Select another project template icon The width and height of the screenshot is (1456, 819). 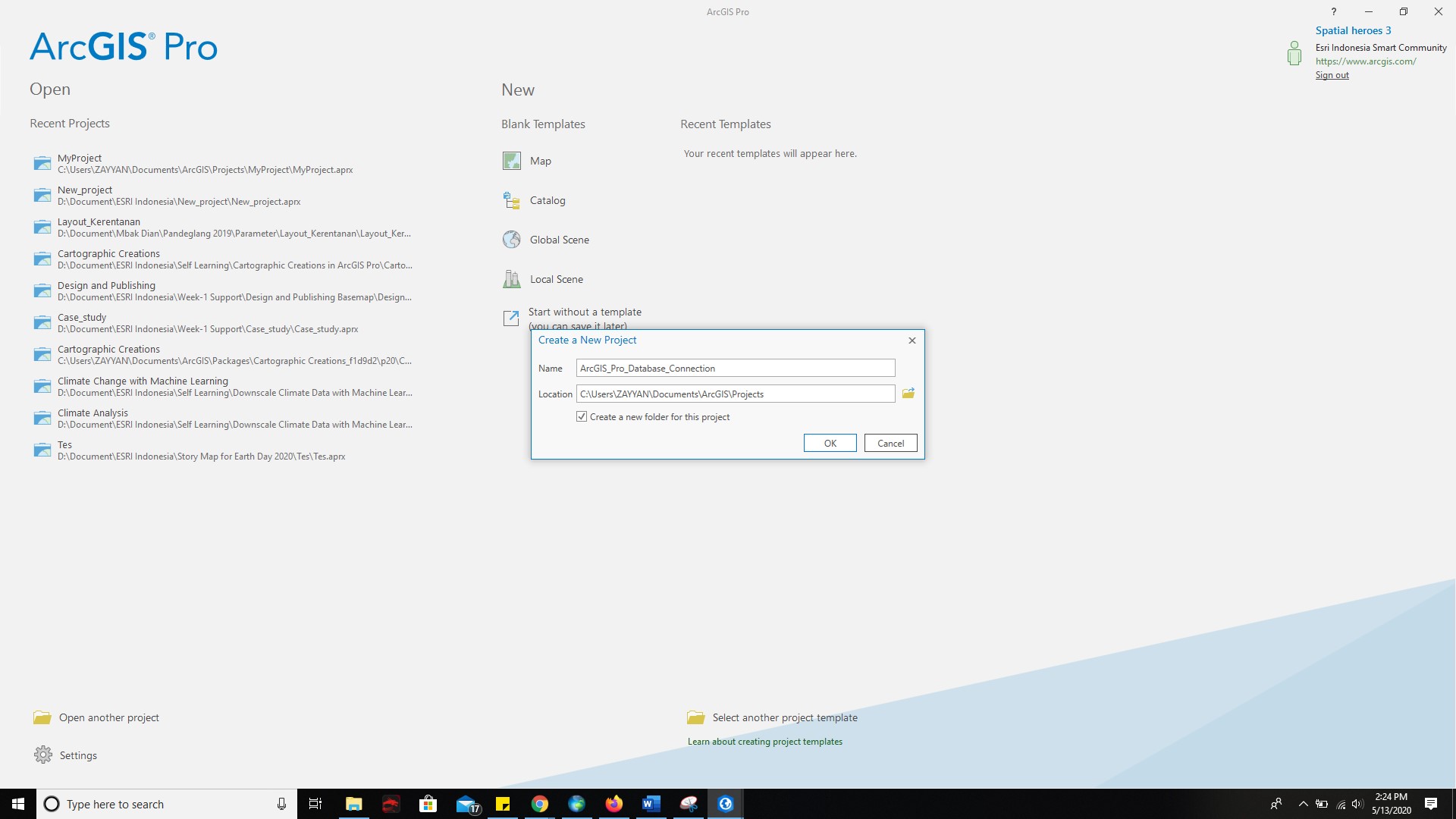pos(695,717)
